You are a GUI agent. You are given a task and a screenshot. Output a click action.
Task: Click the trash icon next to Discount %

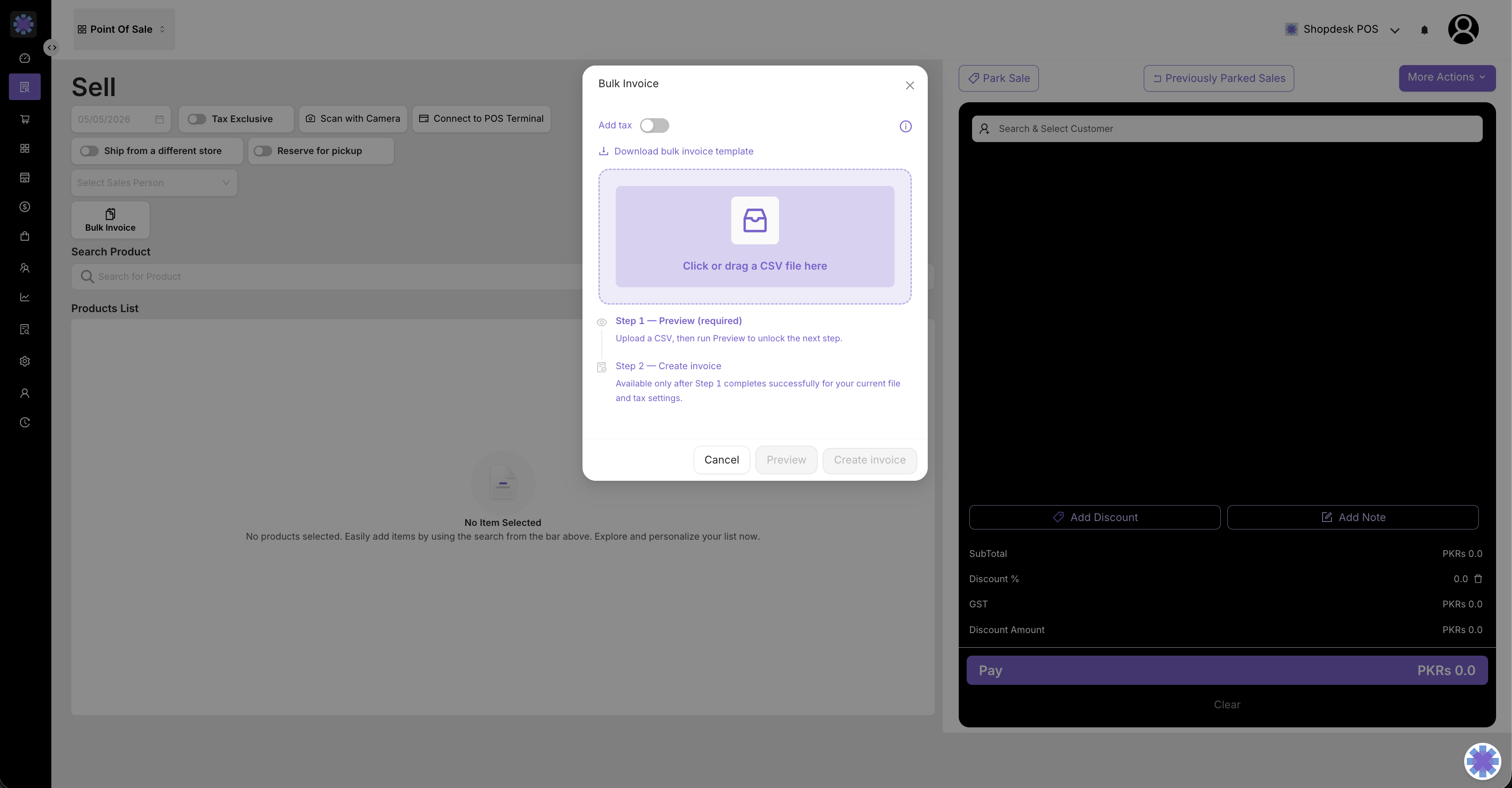1478,579
